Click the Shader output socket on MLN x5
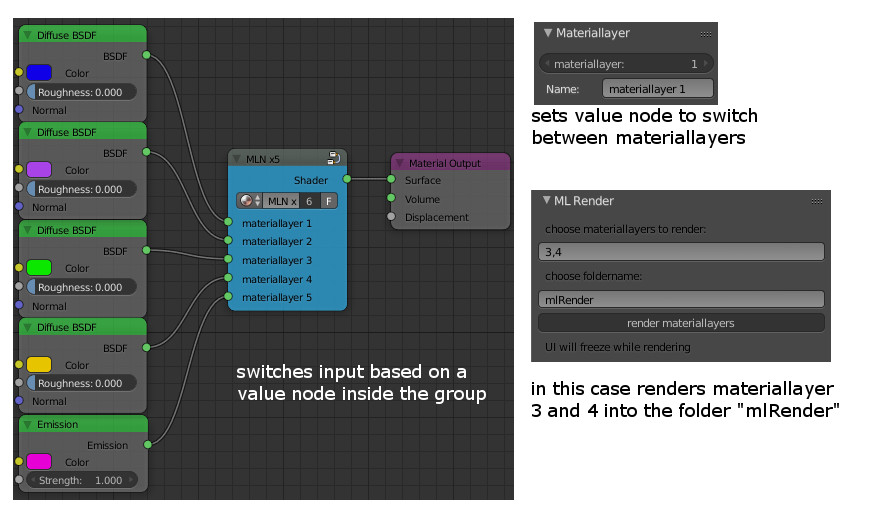889x515 pixels. 347,179
